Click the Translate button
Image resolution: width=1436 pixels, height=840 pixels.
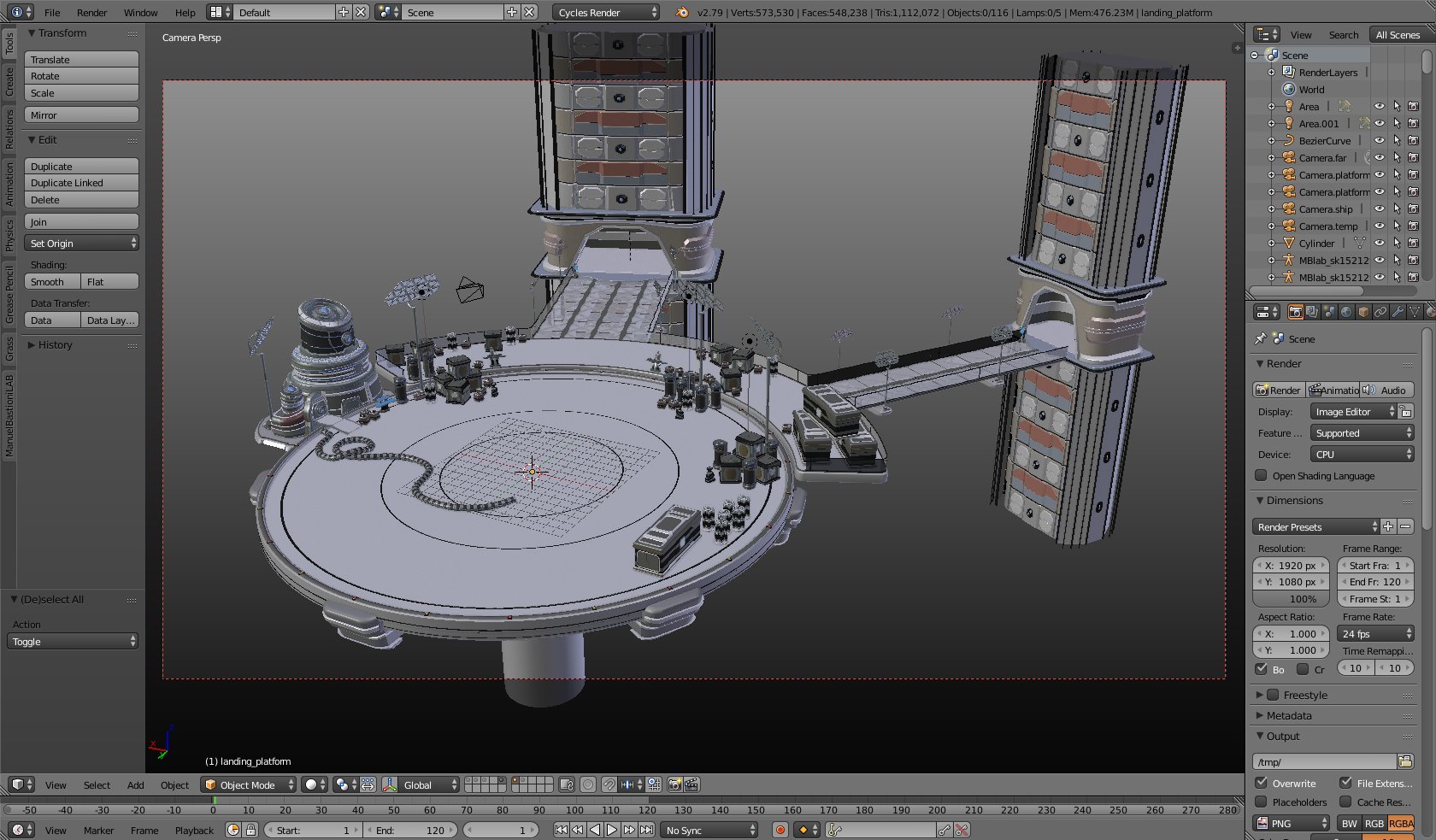pos(82,60)
